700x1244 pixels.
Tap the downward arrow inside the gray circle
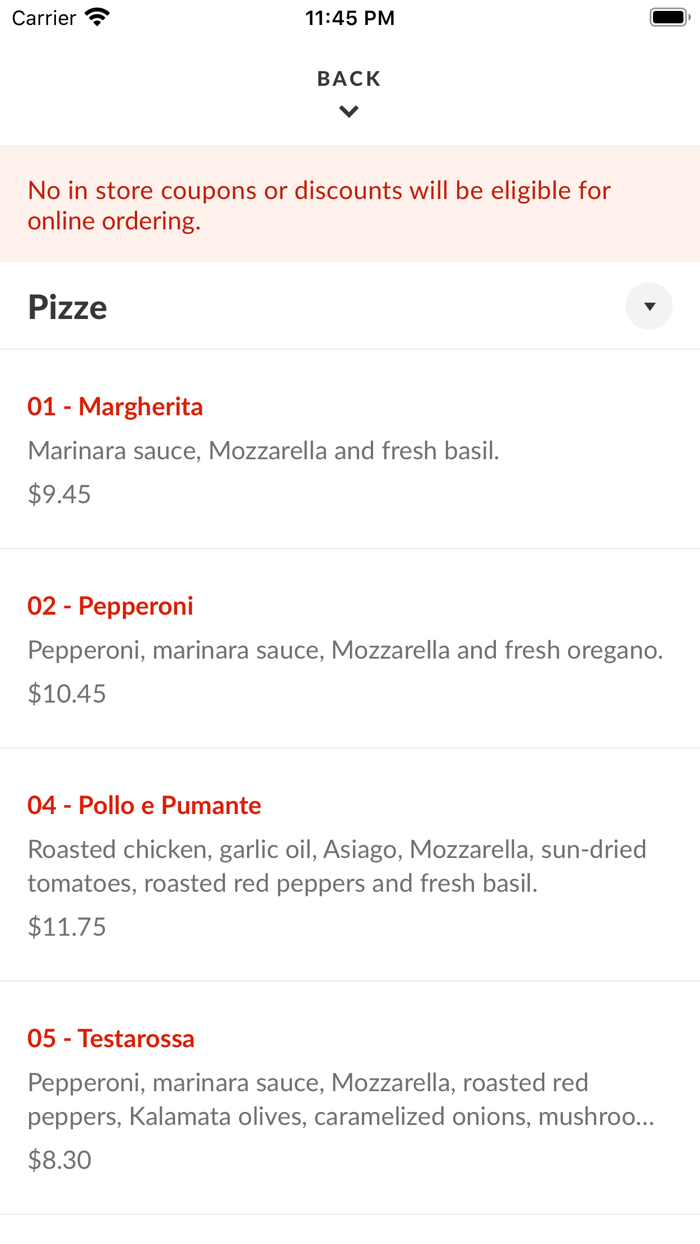point(649,306)
